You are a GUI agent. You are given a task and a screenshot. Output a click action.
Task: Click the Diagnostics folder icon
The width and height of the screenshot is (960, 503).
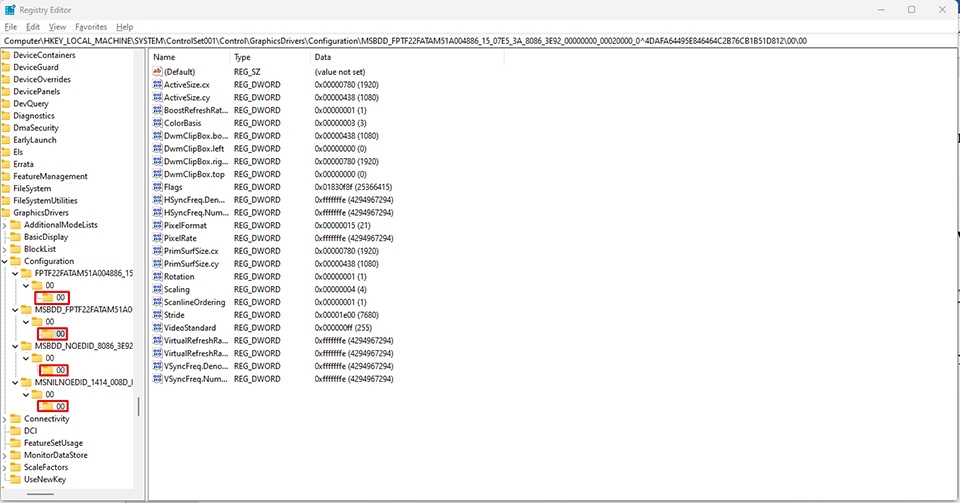(x=6, y=116)
